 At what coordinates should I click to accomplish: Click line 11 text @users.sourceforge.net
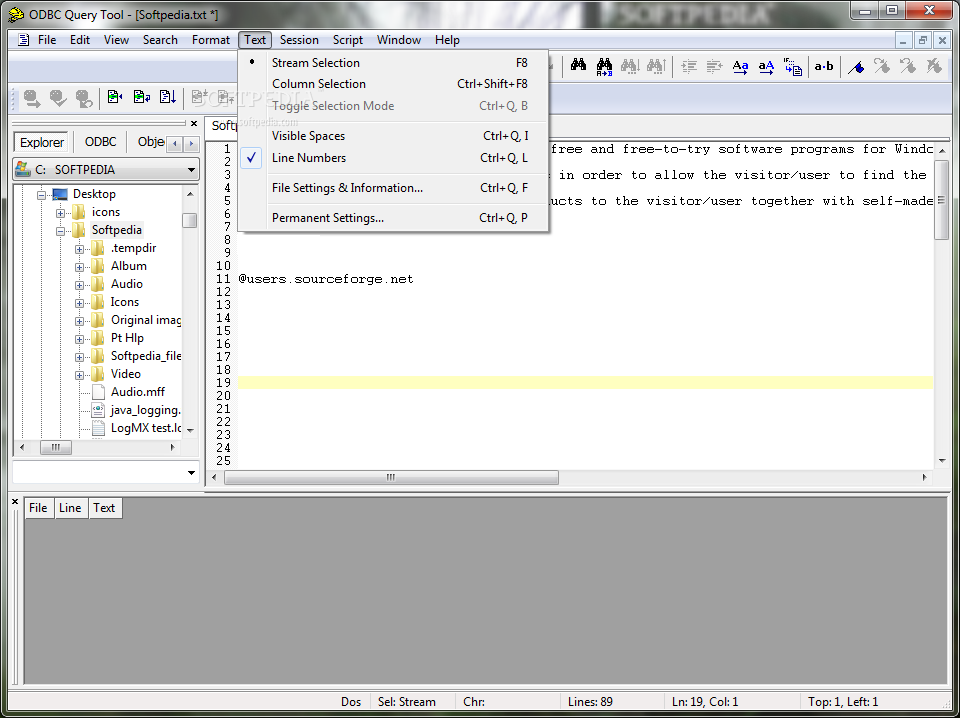(x=326, y=279)
